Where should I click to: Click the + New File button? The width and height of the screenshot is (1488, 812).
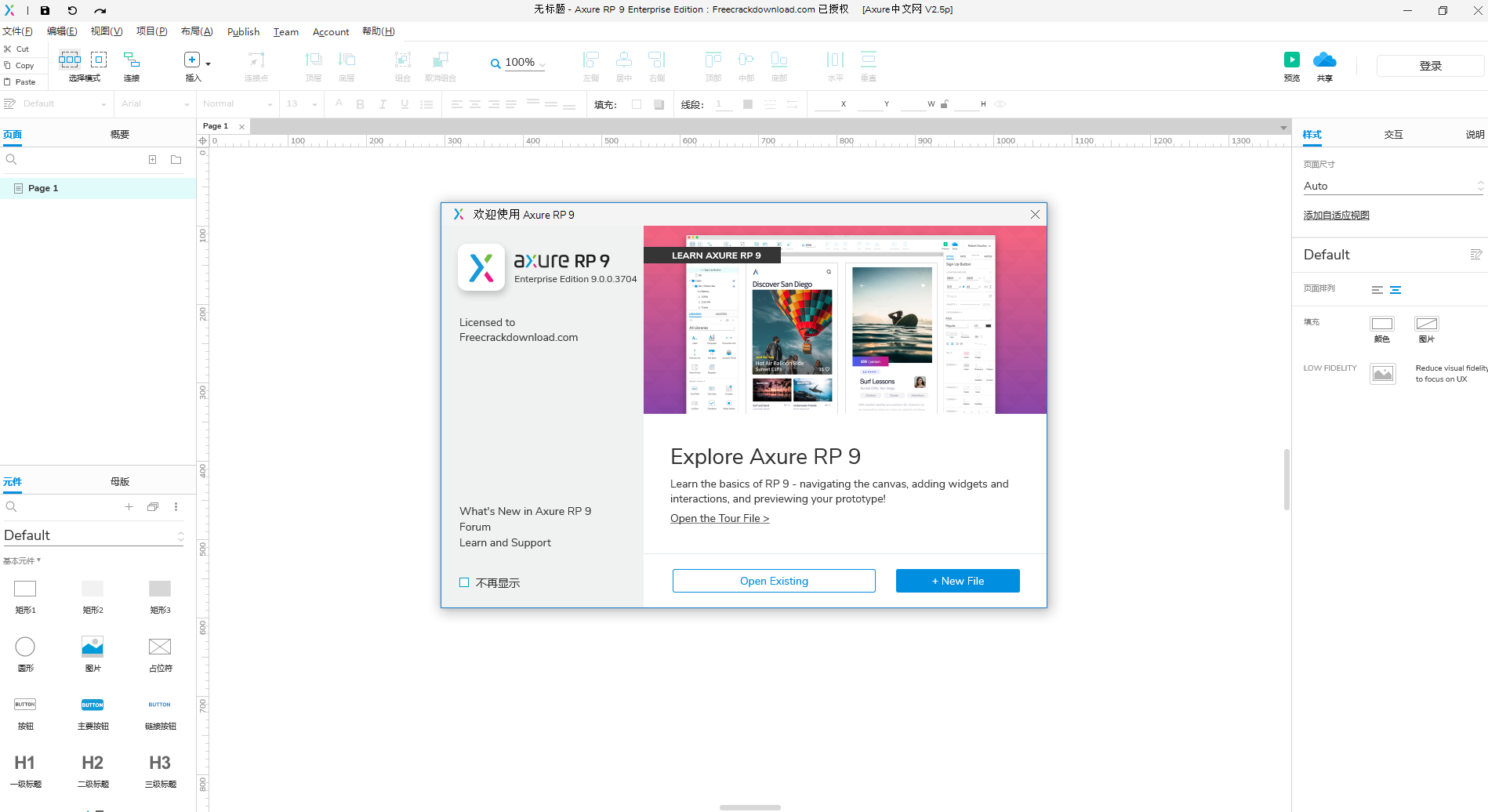957,580
